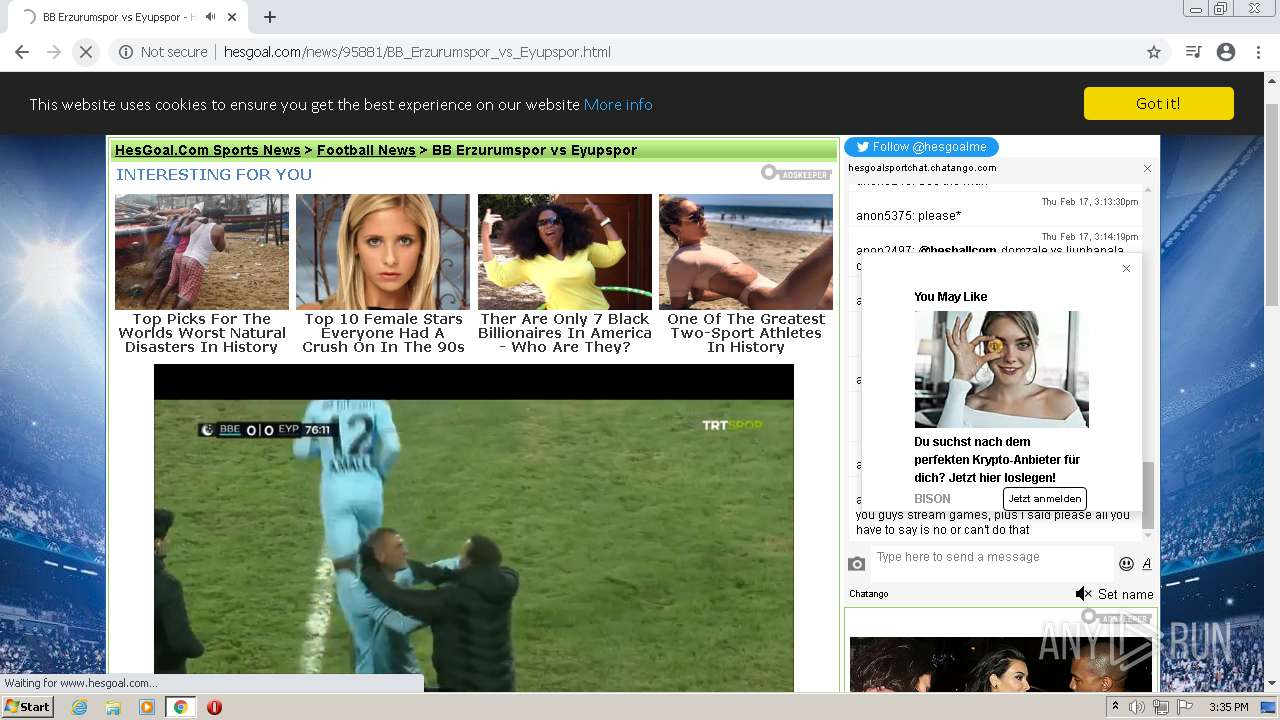This screenshot has width=1280, height=720.
Task: Open media player taskbar icon
Action: [147, 707]
